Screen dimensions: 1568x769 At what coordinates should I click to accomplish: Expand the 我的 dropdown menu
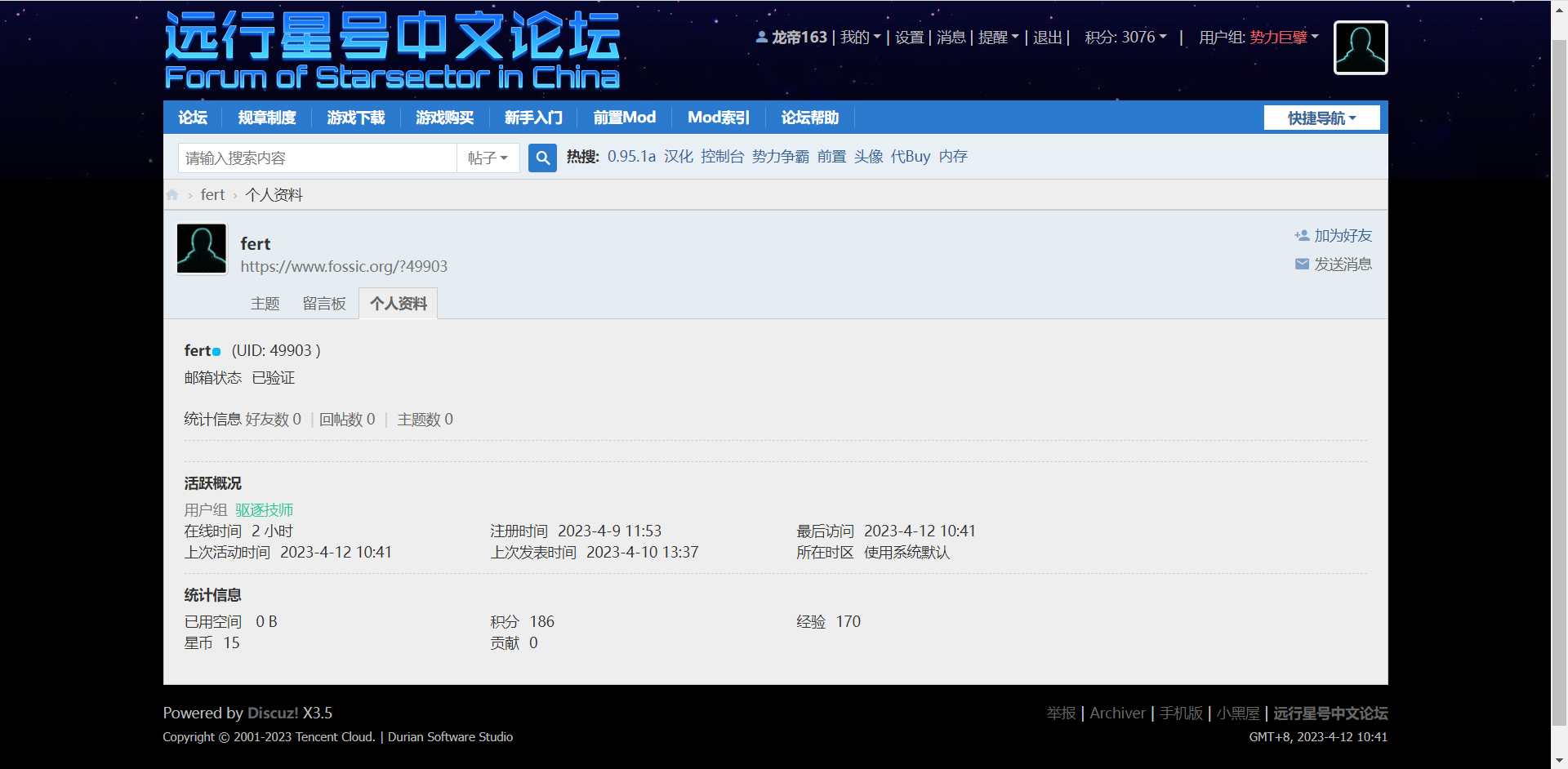(x=860, y=38)
